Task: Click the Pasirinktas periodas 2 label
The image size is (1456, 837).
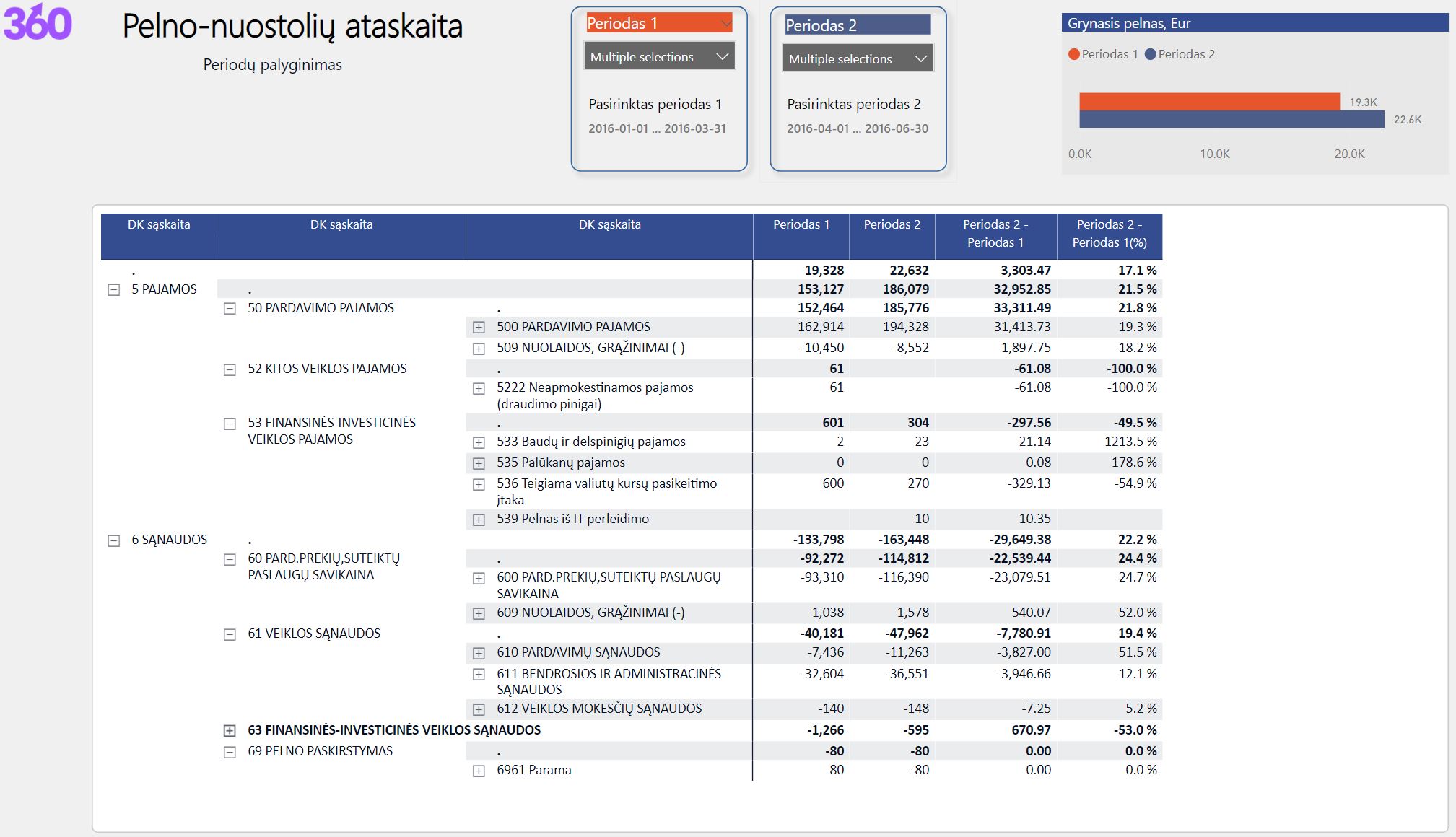Action: pyautogui.click(x=854, y=104)
